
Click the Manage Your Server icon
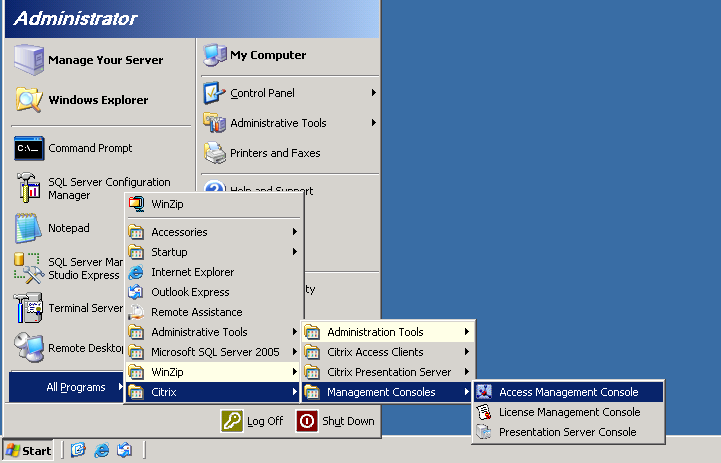29,60
